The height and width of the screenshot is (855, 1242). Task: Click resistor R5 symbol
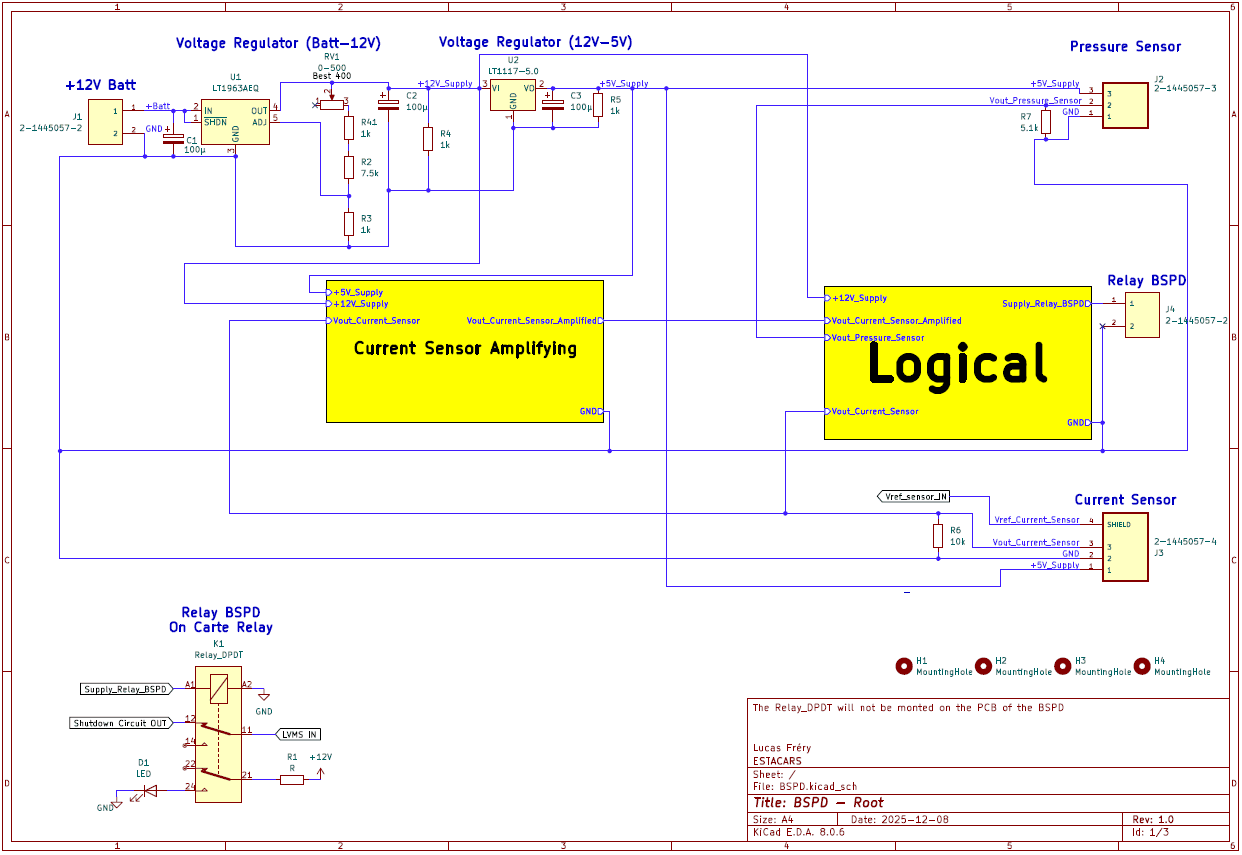coord(598,105)
